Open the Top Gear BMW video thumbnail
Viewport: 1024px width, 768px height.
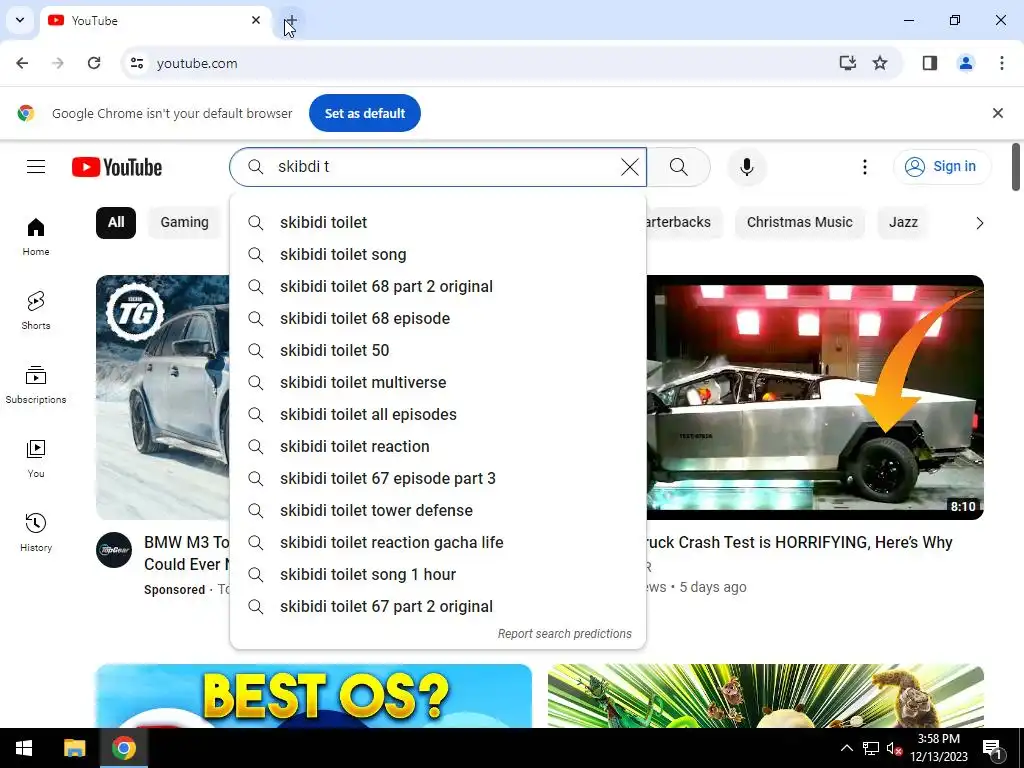pyautogui.click(x=163, y=397)
